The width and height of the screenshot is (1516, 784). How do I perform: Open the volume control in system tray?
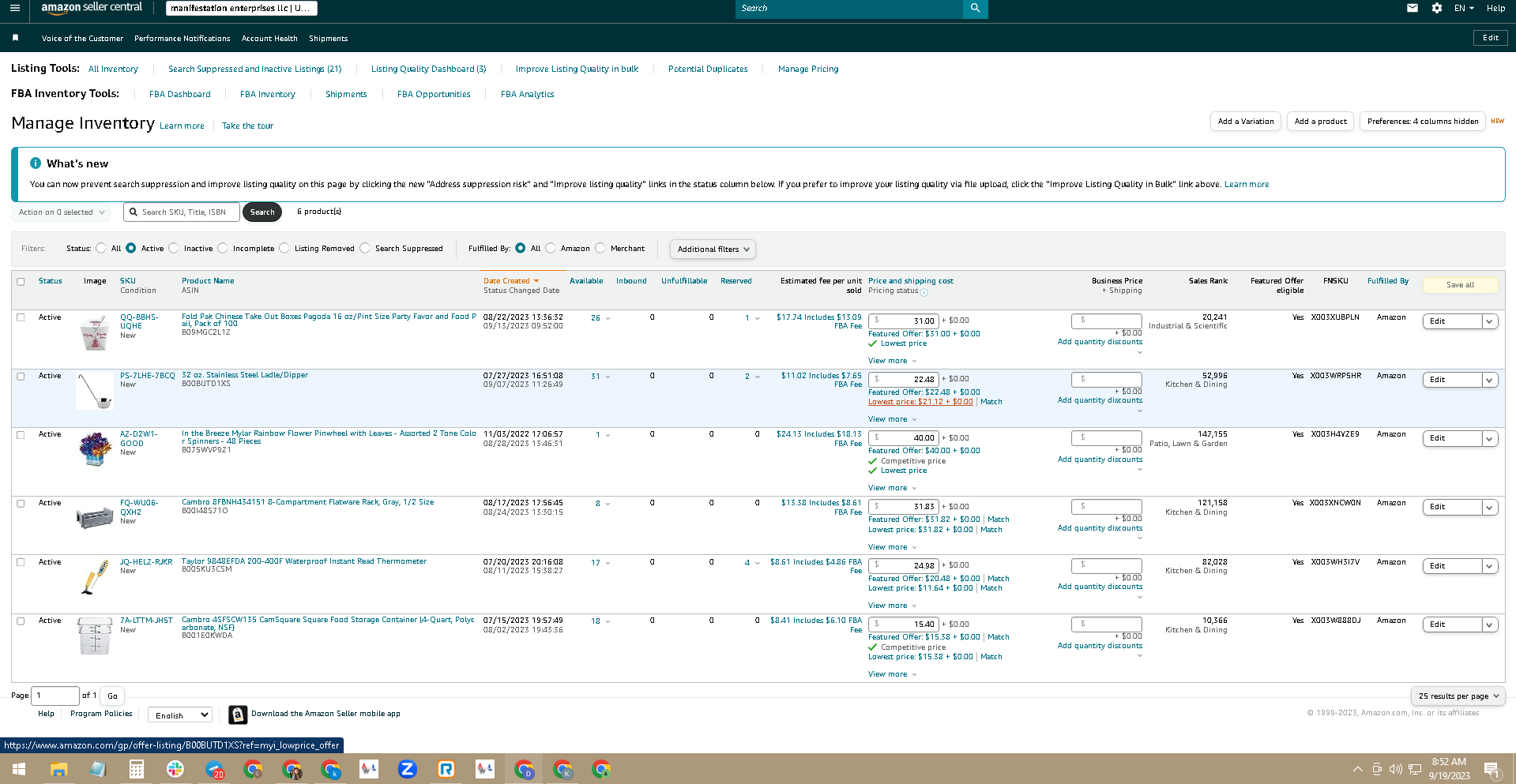pos(1396,769)
